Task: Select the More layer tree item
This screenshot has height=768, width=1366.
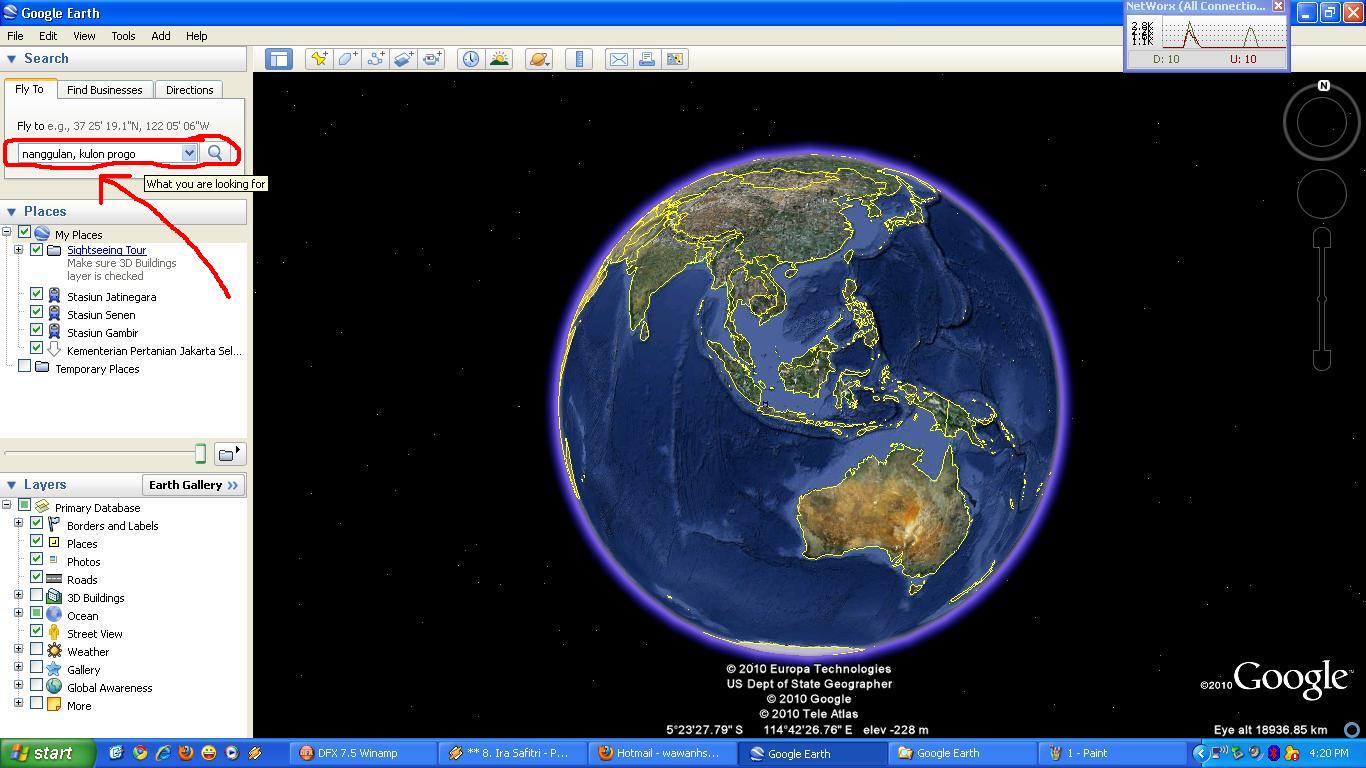Action: (79, 705)
